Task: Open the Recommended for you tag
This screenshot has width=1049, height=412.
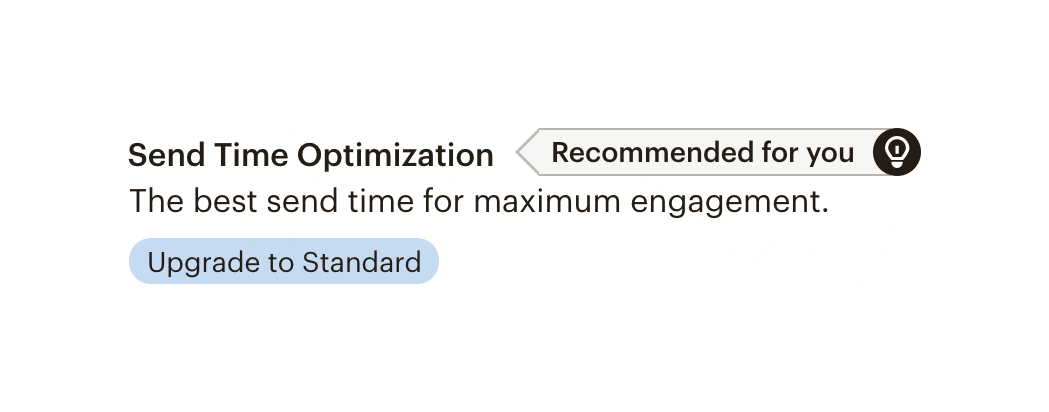Action: coord(702,153)
